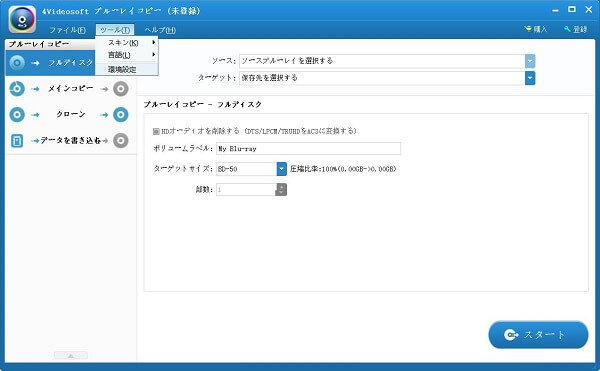Screen dimensions: 600x371
Task: Select the データを書き込む mode
Action: [71, 140]
